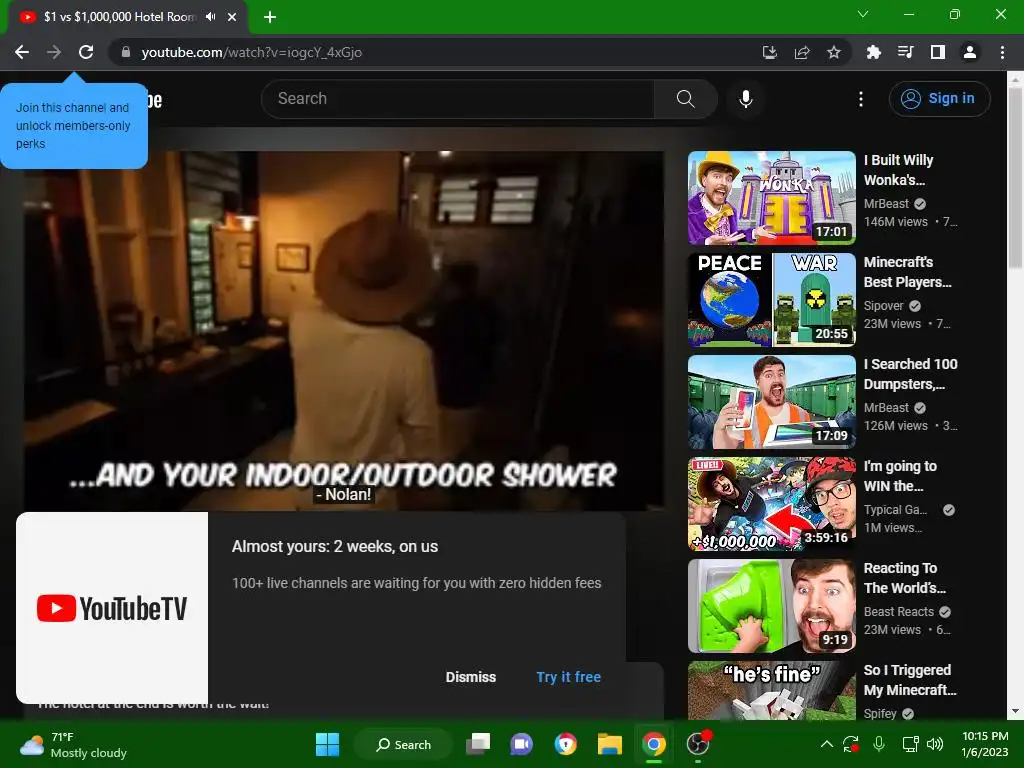This screenshot has height=768, width=1024.
Task: Search with voice using the microphone icon
Action: [746, 99]
